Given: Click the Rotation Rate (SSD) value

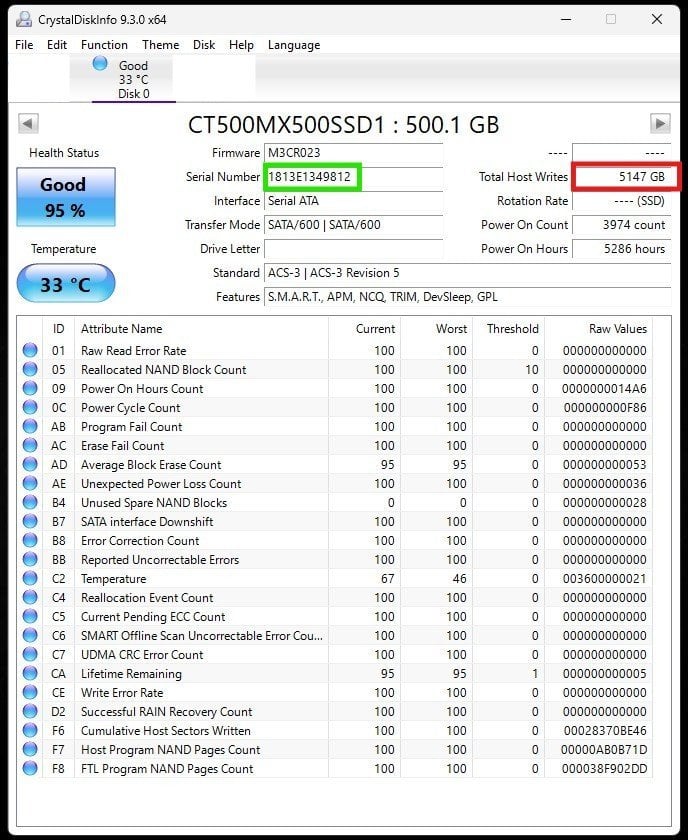Looking at the screenshot, I should coord(622,201).
